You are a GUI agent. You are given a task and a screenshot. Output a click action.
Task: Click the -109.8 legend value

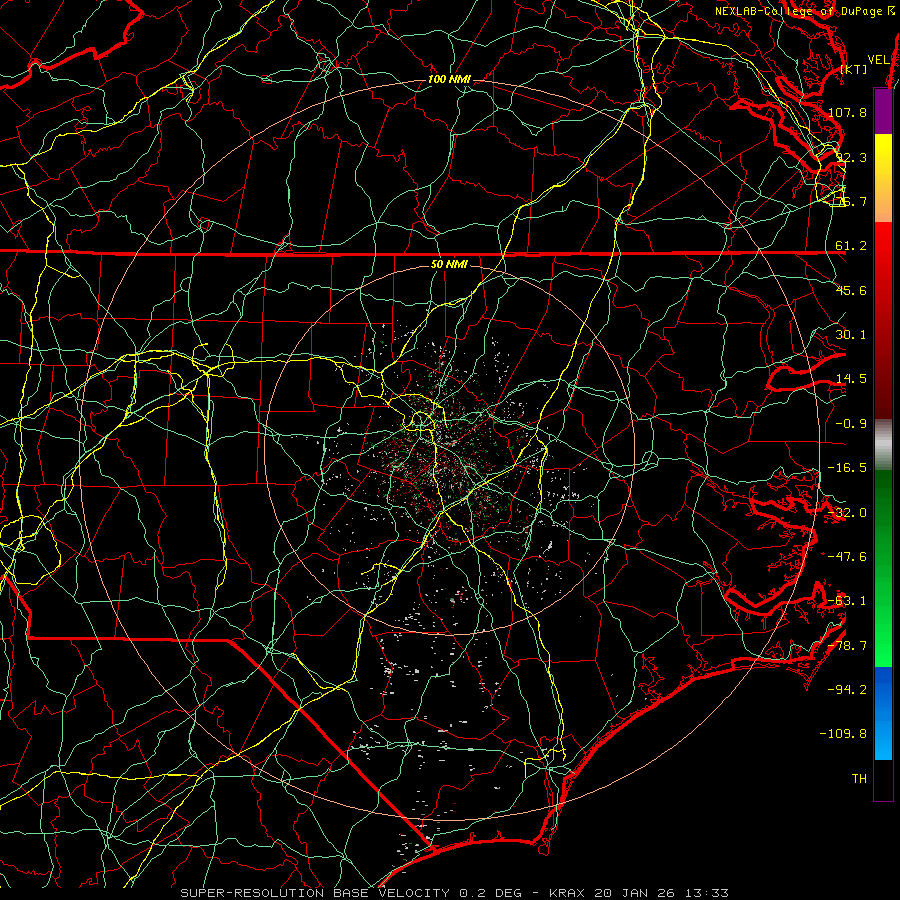coord(843,734)
